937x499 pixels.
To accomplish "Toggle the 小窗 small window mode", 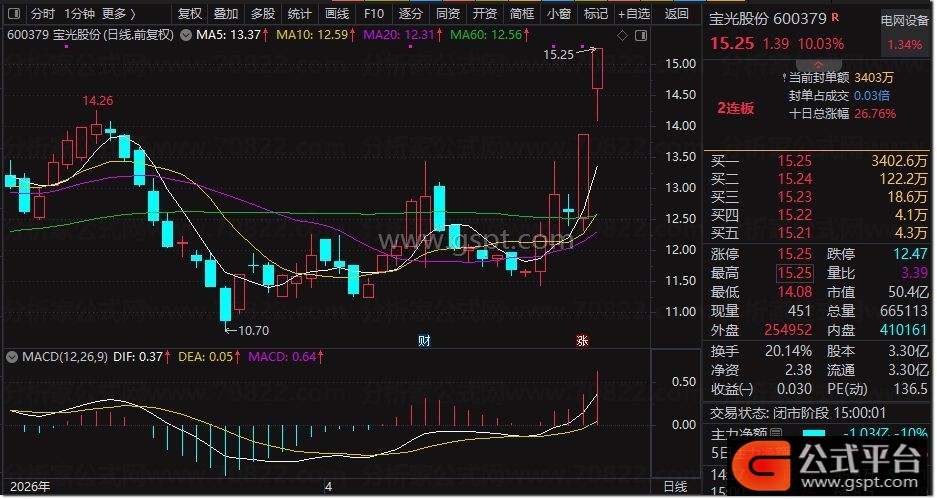I will [x=559, y=14].
